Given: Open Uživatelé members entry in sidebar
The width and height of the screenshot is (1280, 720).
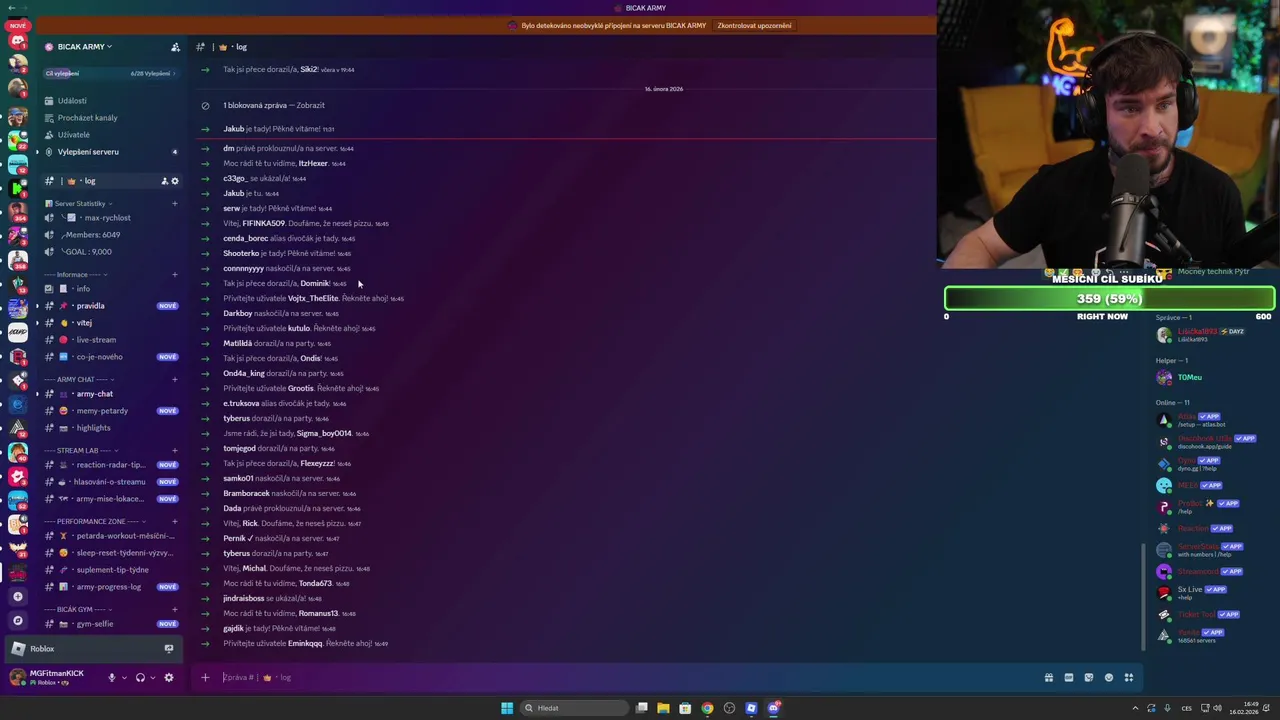Looking at the screenshot, I should [x=74, y=134].
